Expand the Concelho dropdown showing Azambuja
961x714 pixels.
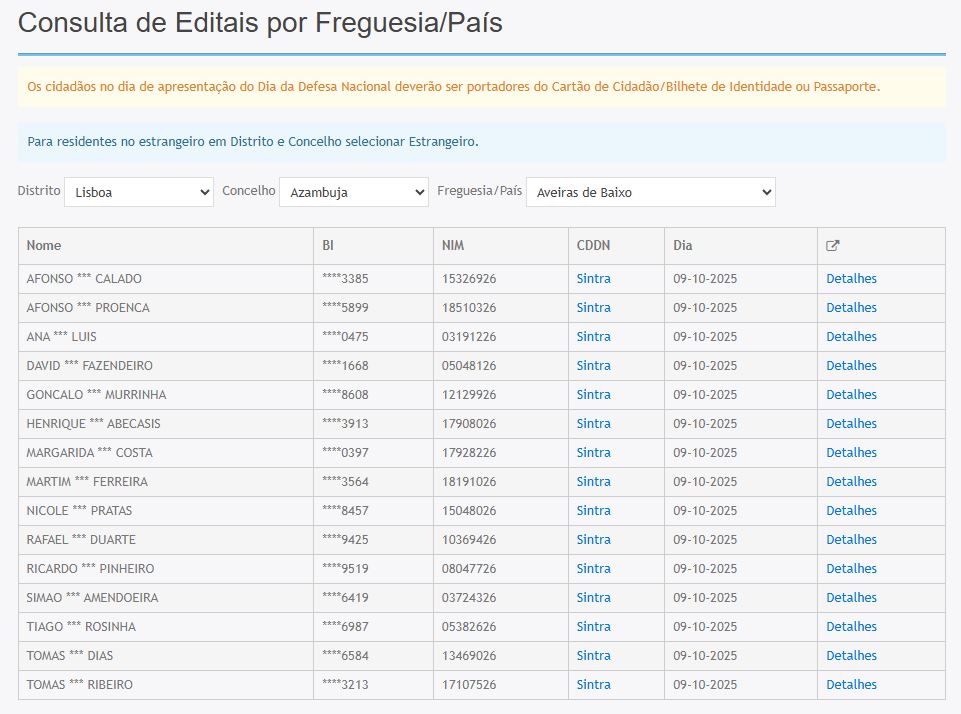[x=354, y=192]
